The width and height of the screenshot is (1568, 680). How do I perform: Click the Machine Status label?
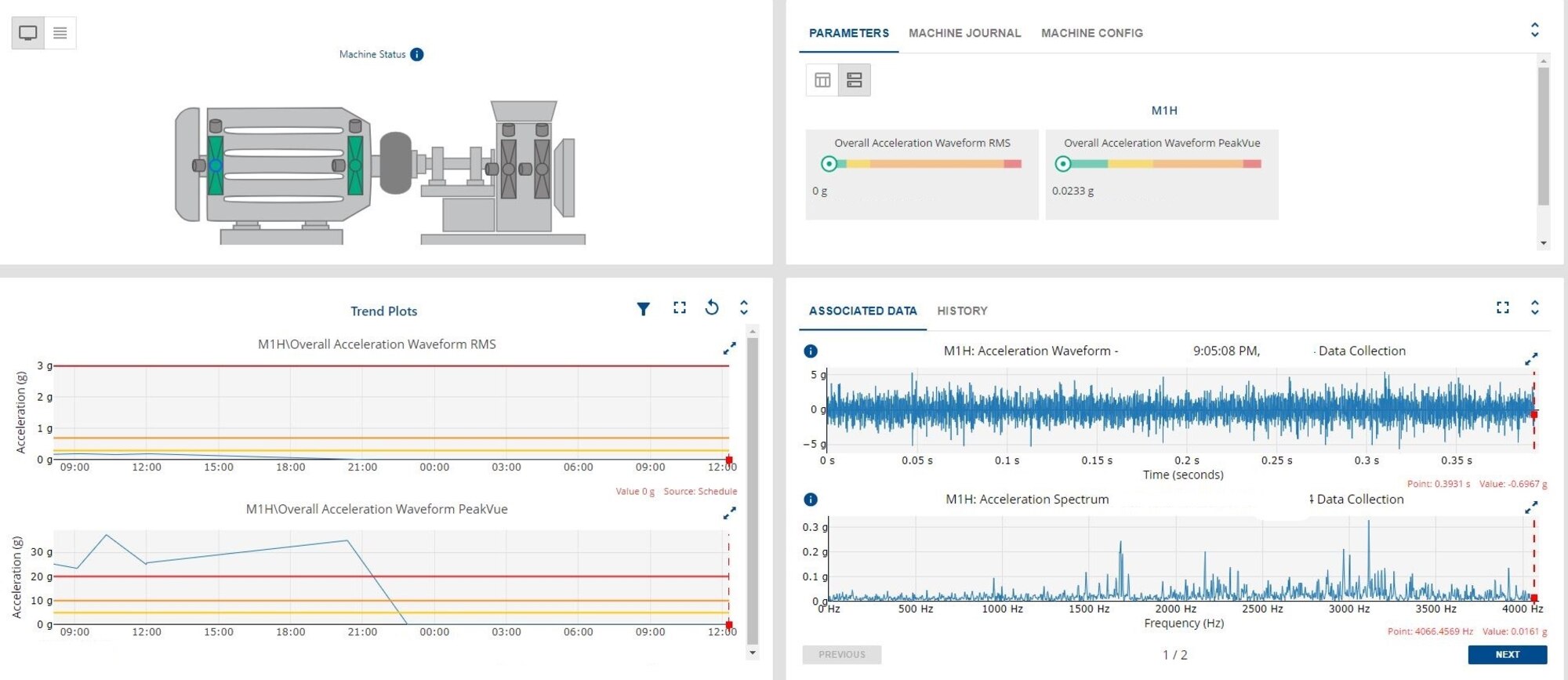coord(372,54)
